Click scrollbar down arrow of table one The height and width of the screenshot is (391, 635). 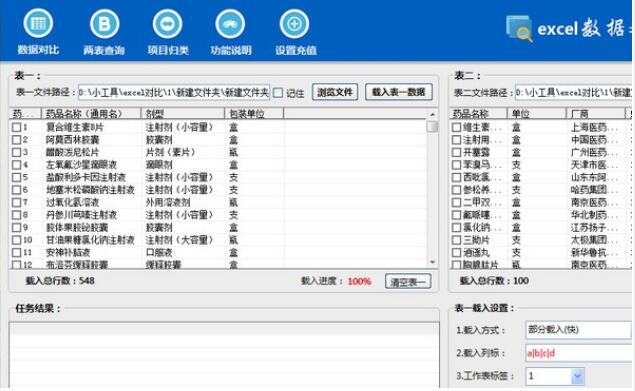pos(433,263)
